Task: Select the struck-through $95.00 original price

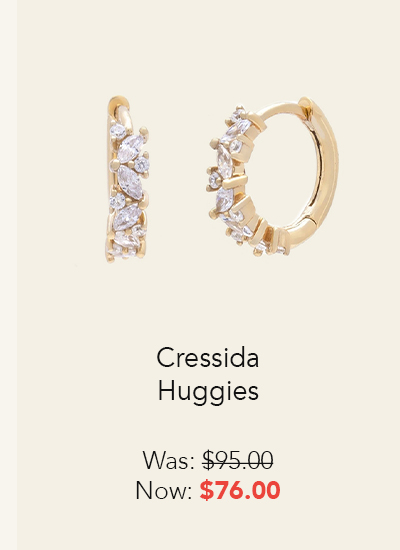Action: [x=238, y=460]
